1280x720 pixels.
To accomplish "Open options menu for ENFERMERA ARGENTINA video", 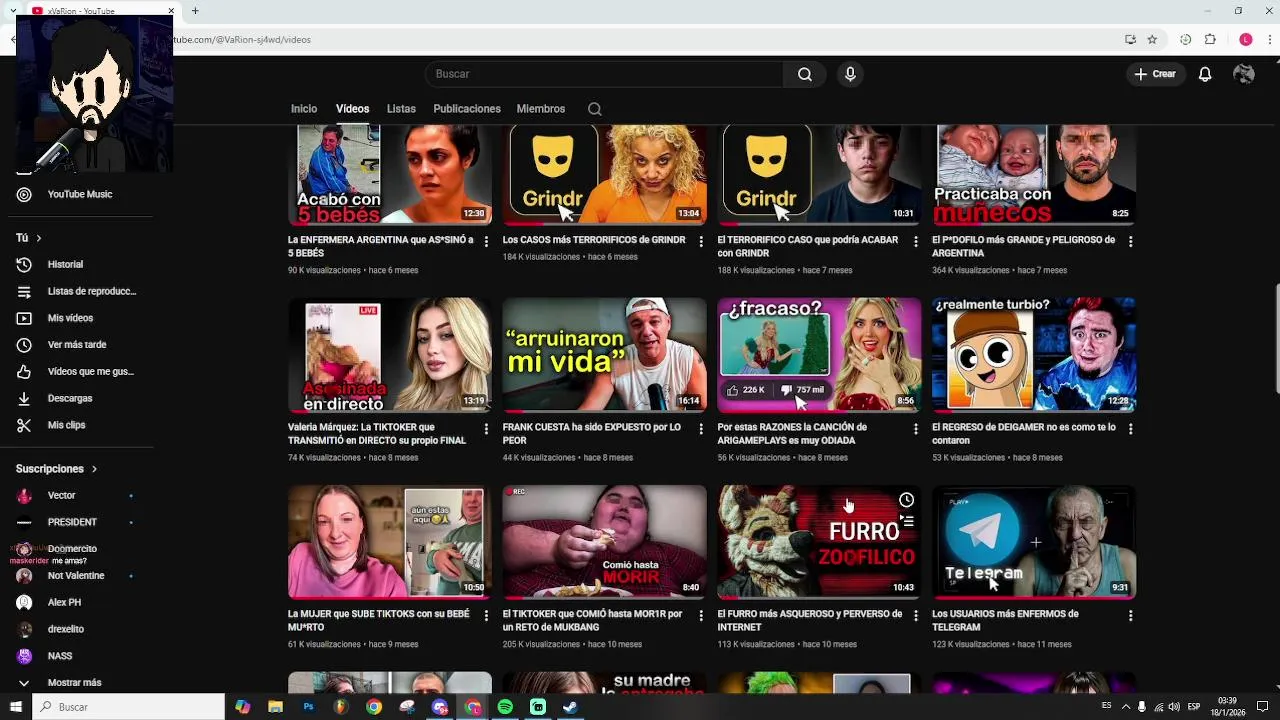I will 487,242.
